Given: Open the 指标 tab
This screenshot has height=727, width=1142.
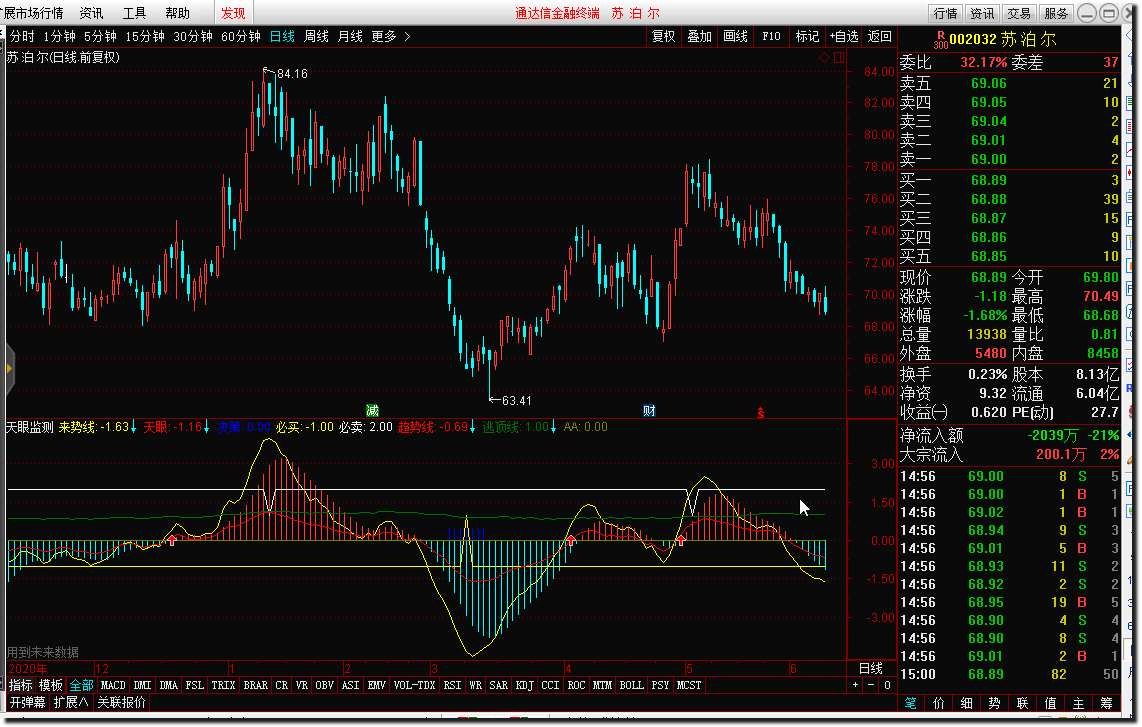Looking at the screenshot, I should tap(20, 685).
